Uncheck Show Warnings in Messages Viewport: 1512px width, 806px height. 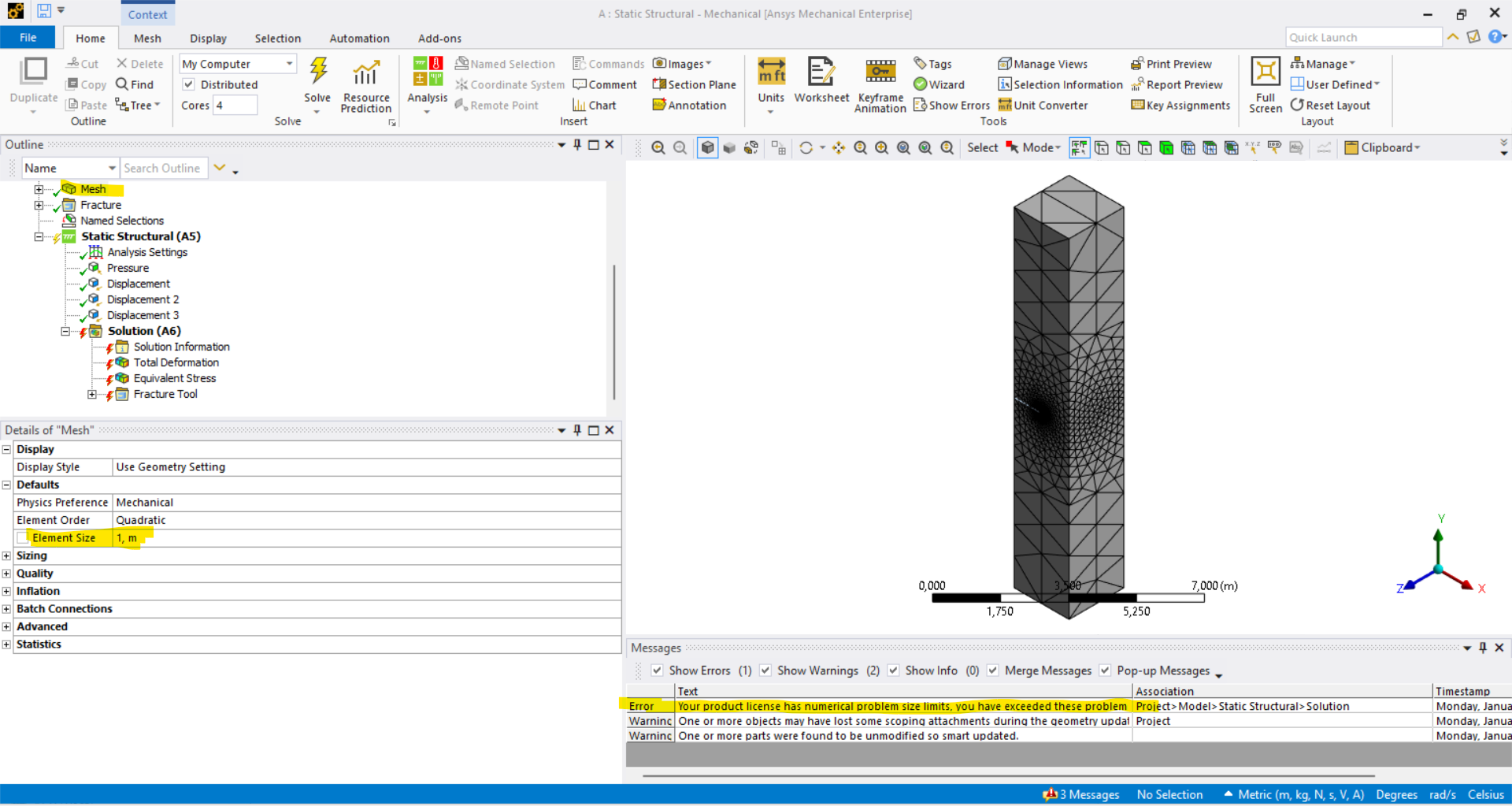click(x=765, y=670)
